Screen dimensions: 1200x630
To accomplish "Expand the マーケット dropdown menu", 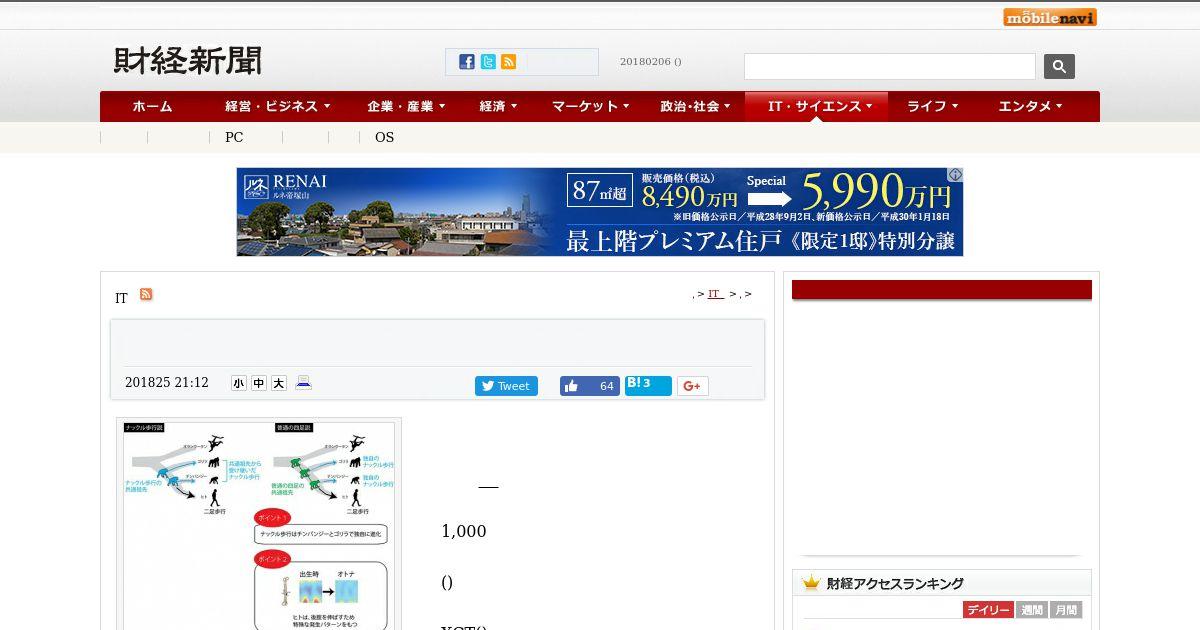I will coord(590,106).
